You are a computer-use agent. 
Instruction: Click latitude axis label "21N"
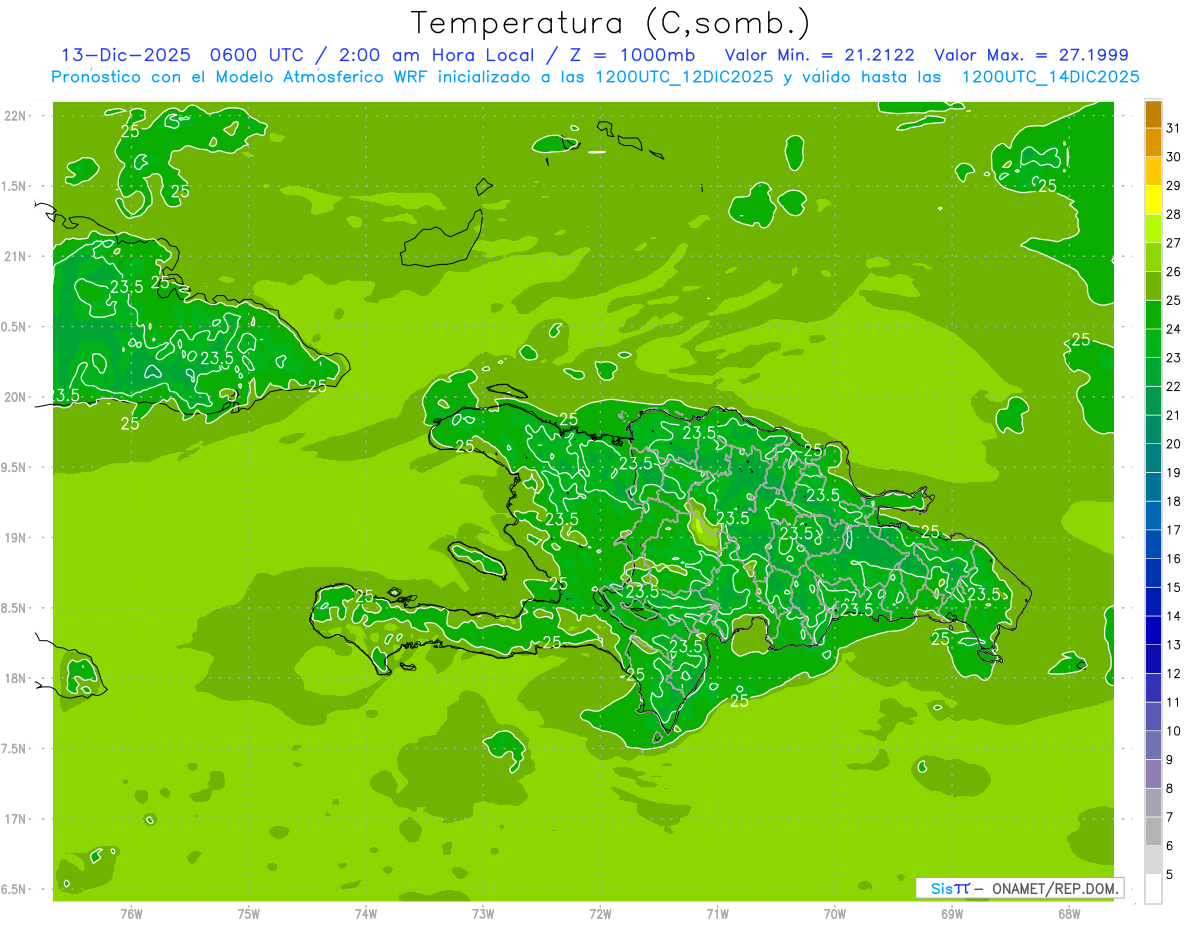tap(15, 257)
